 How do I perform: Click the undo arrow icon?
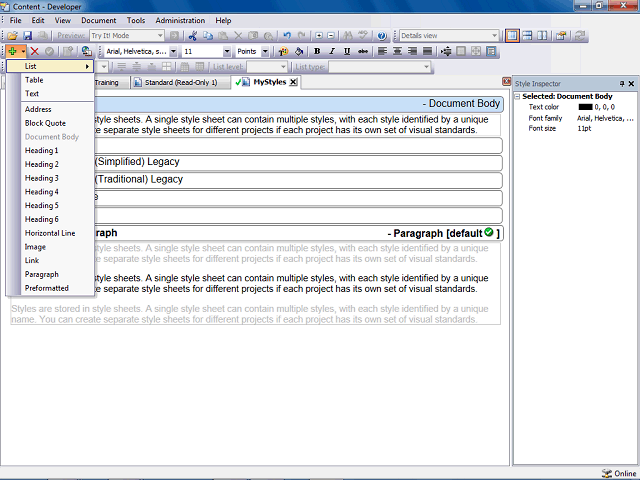pos(287,36)
